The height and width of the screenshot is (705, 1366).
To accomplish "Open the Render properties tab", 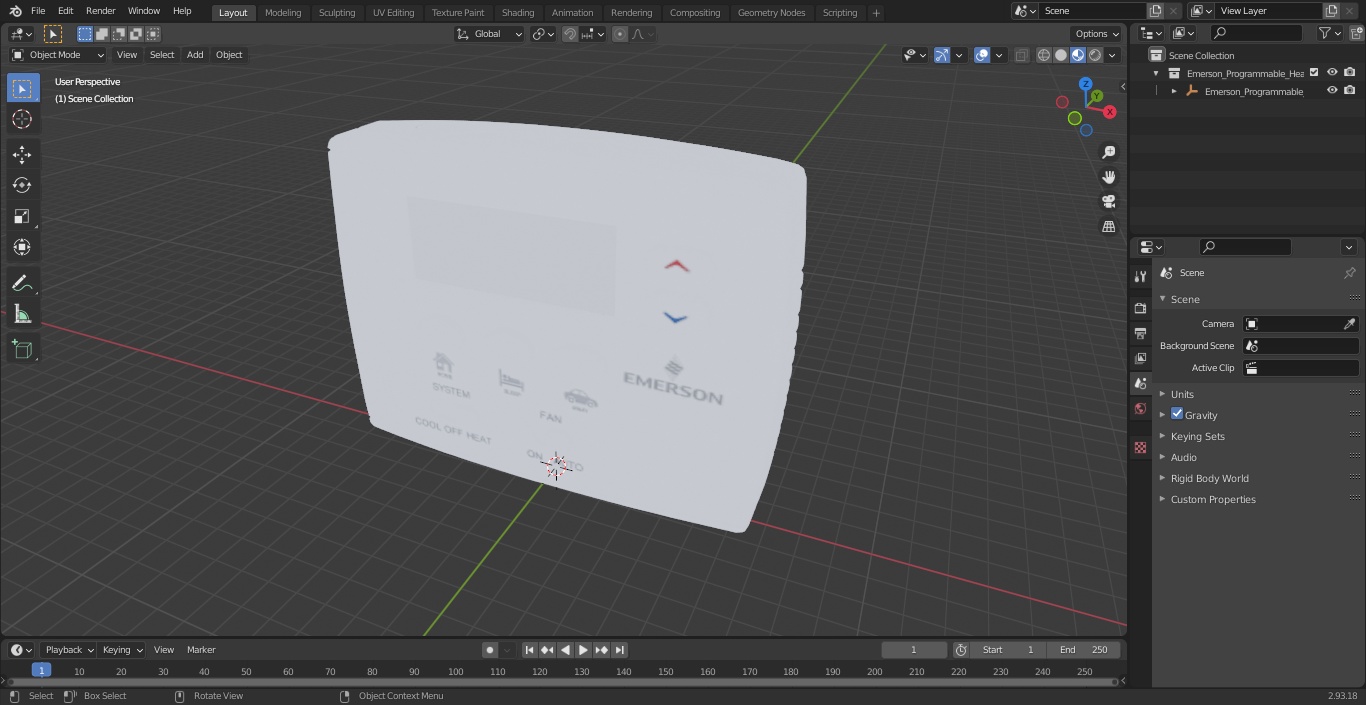I will (x=1140, y=308).
